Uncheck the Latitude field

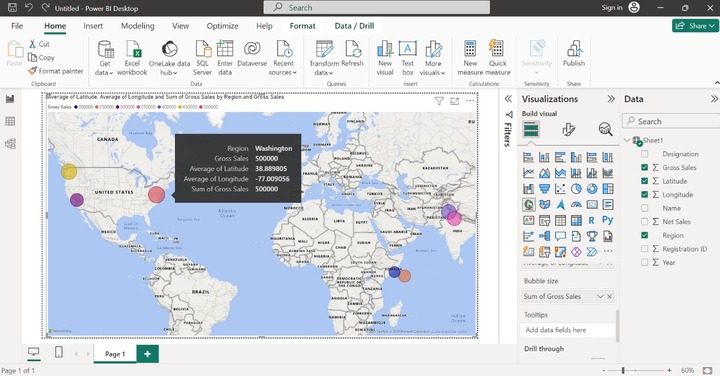point(645,181)
